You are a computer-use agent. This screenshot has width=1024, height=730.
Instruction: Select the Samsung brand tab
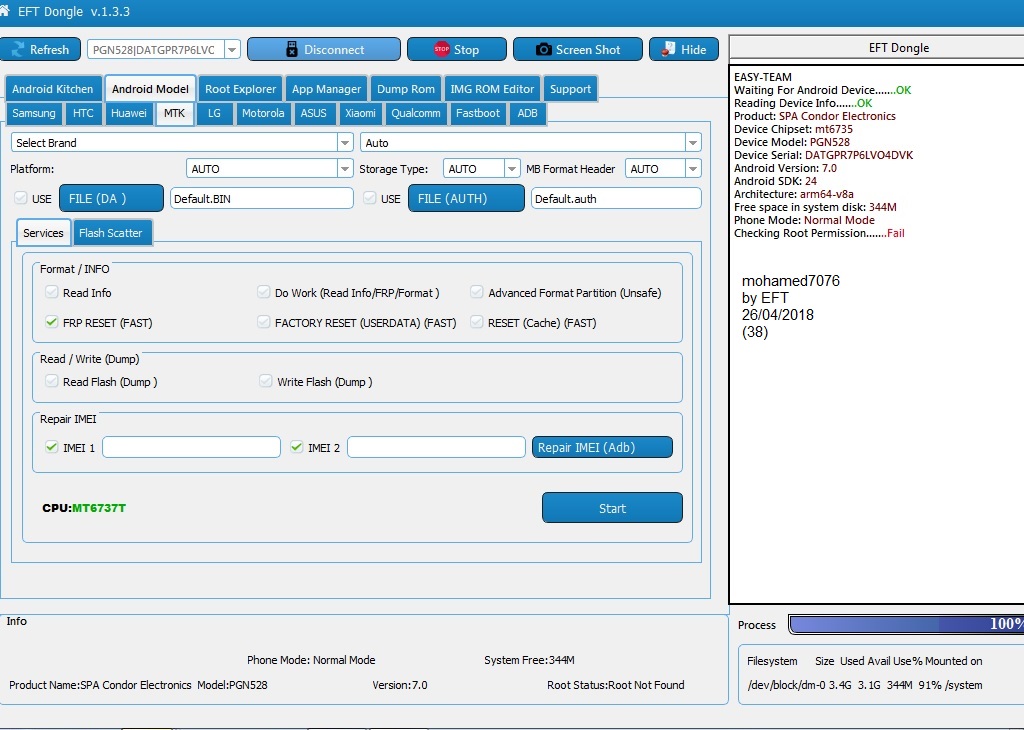click(x=34, y=113)
